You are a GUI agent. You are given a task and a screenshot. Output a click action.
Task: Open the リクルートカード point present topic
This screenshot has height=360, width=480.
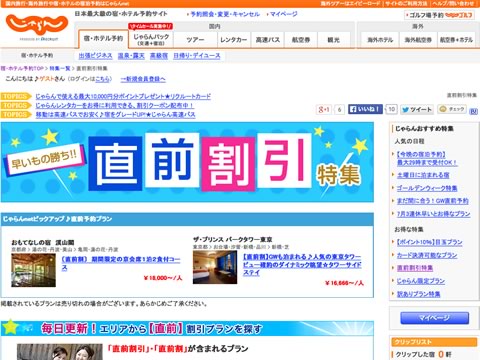coord(123,96)
